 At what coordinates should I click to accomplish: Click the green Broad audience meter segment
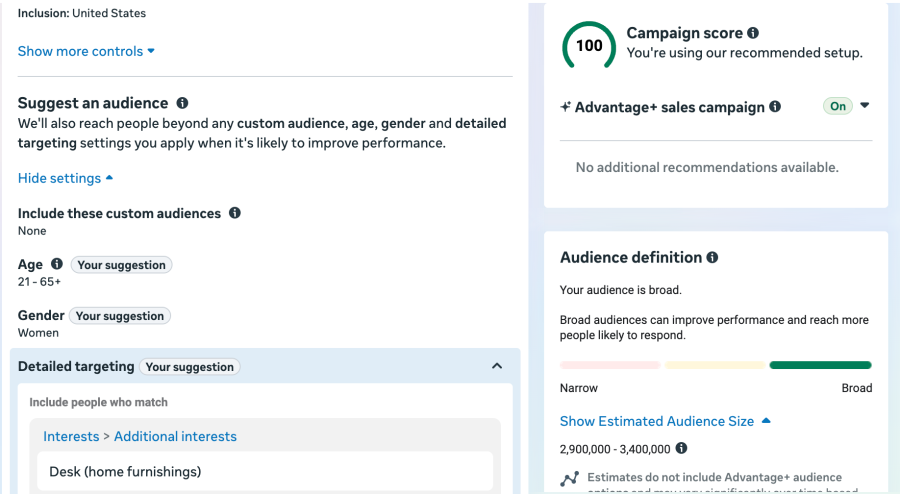[820, 365]
